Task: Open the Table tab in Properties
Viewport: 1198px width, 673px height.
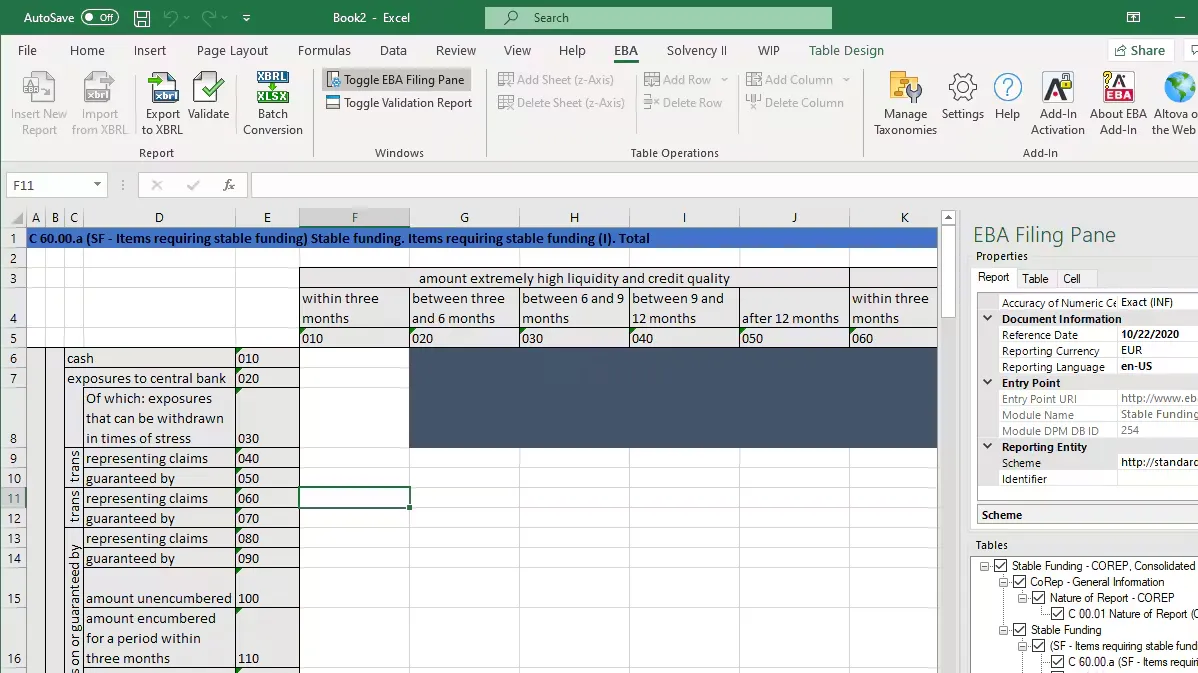Action: (1035, 279)
